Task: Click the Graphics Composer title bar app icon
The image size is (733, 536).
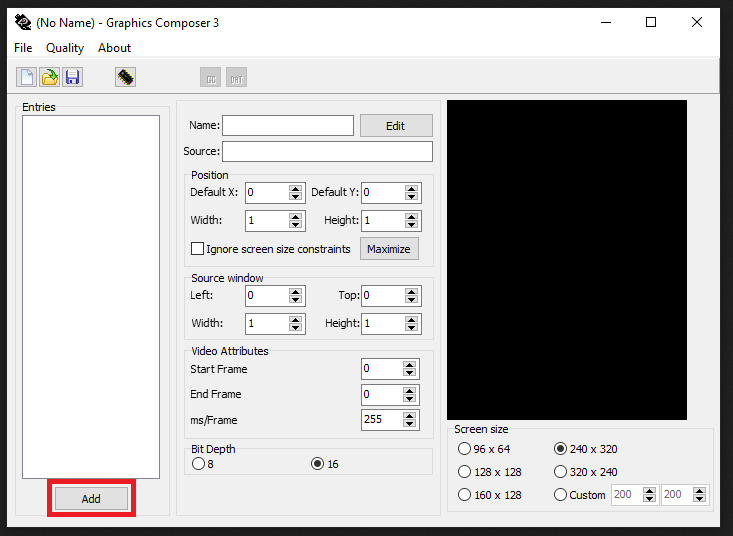Action: 23,22
